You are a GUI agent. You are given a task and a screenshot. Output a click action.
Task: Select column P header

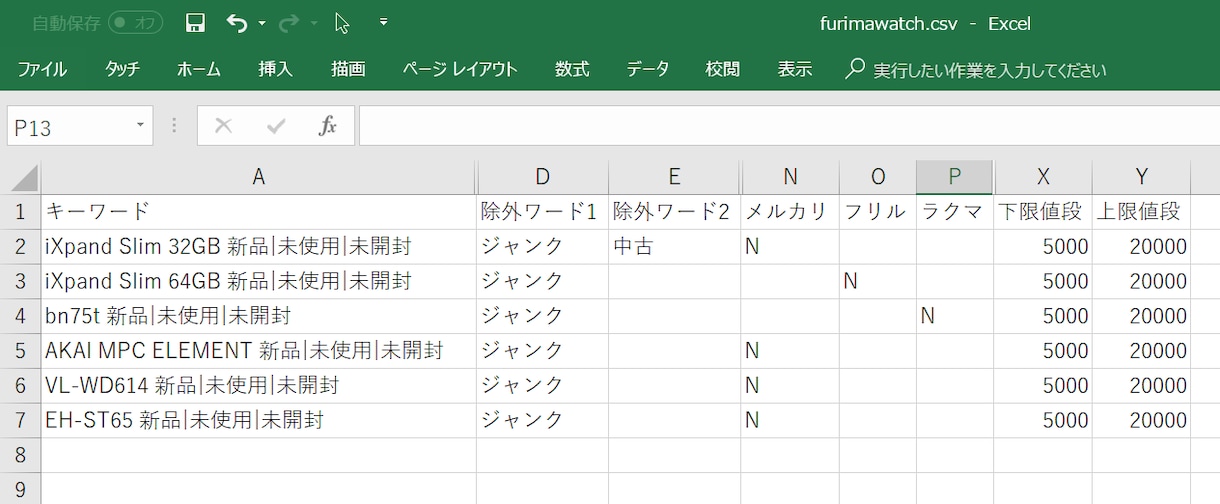(955, 177)
